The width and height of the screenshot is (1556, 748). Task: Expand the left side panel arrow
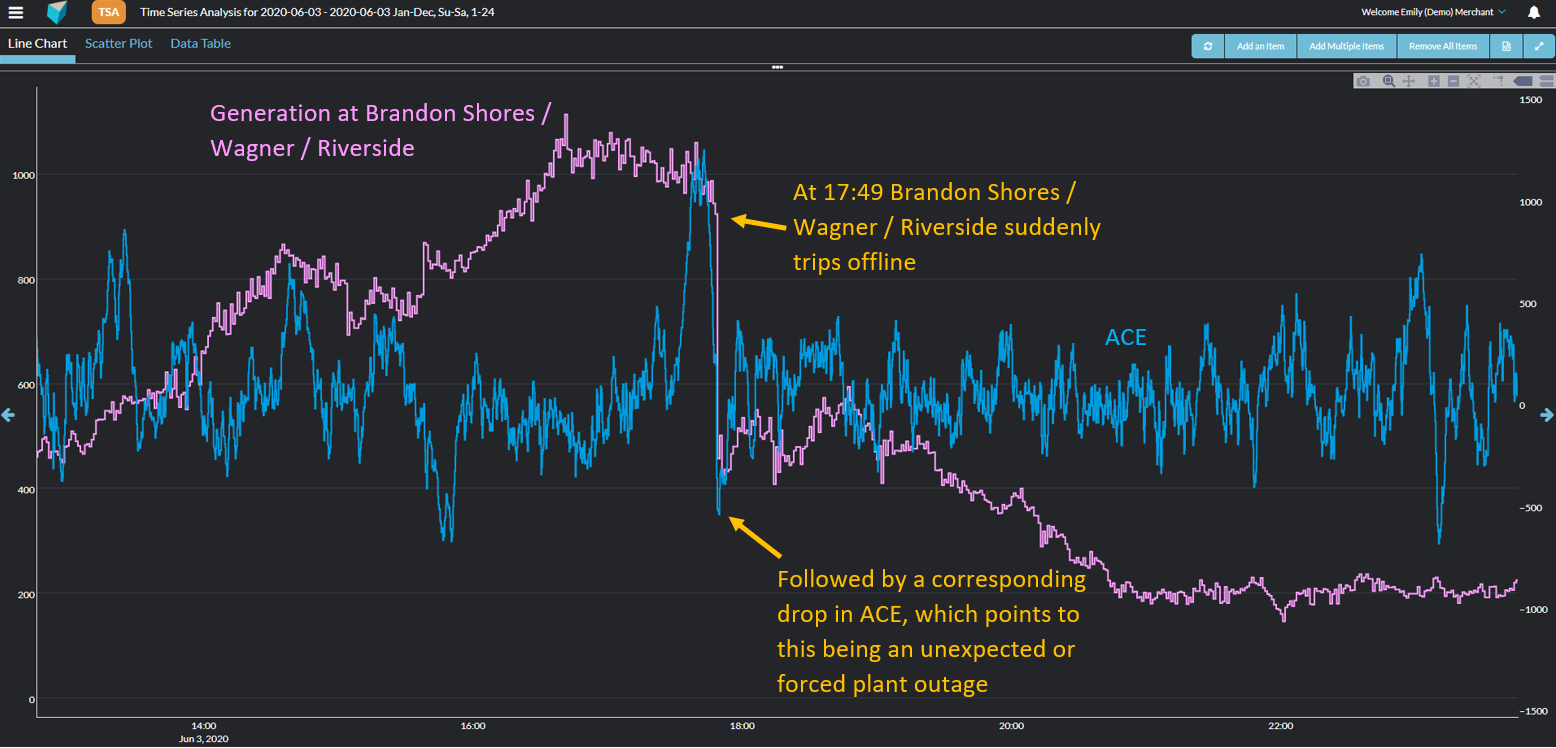(8, 415)
